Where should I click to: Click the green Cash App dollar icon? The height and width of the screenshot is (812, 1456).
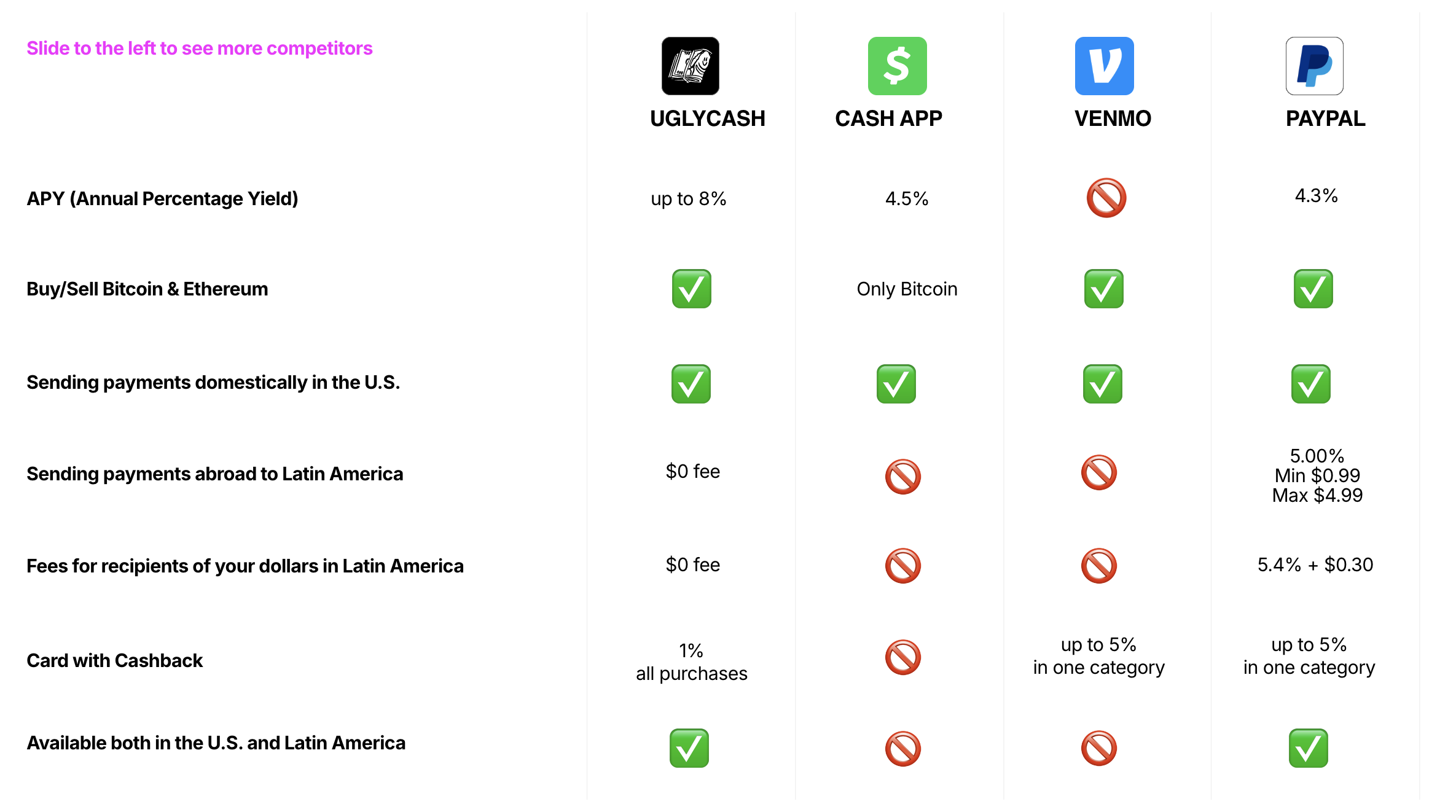(897, 66)
